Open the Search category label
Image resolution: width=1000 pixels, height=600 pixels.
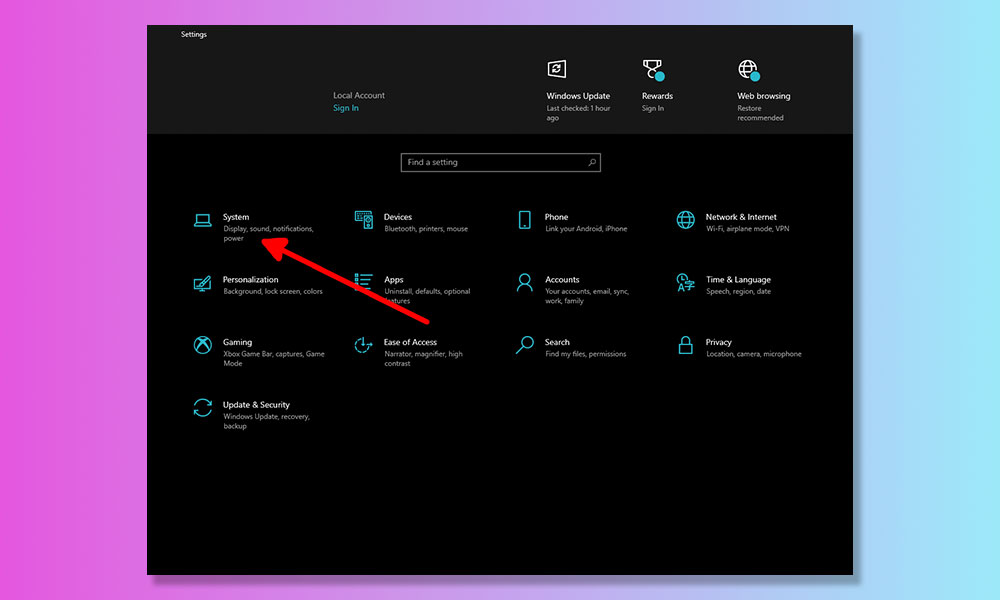(x=557, y=342)
